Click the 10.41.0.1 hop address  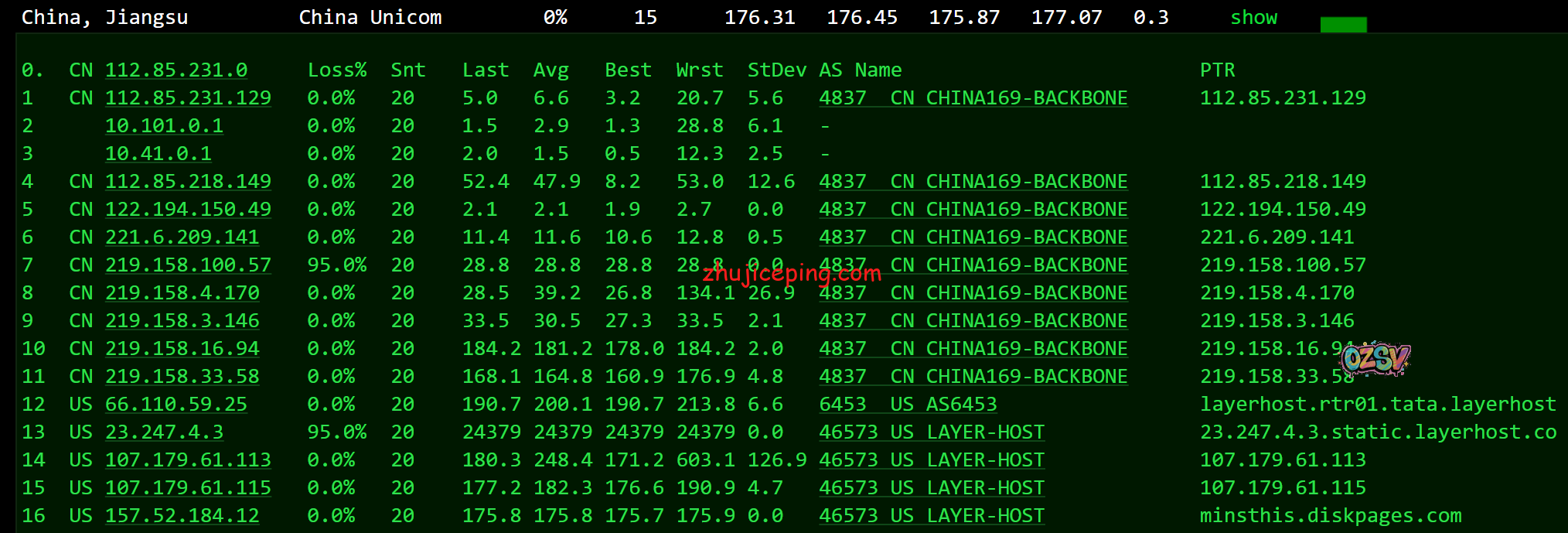click(x=159, y=154)
